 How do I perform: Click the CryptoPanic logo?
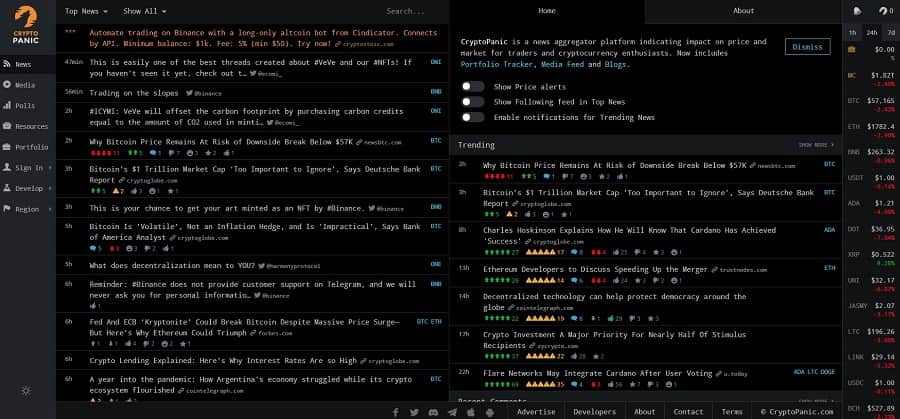(26, 25)
